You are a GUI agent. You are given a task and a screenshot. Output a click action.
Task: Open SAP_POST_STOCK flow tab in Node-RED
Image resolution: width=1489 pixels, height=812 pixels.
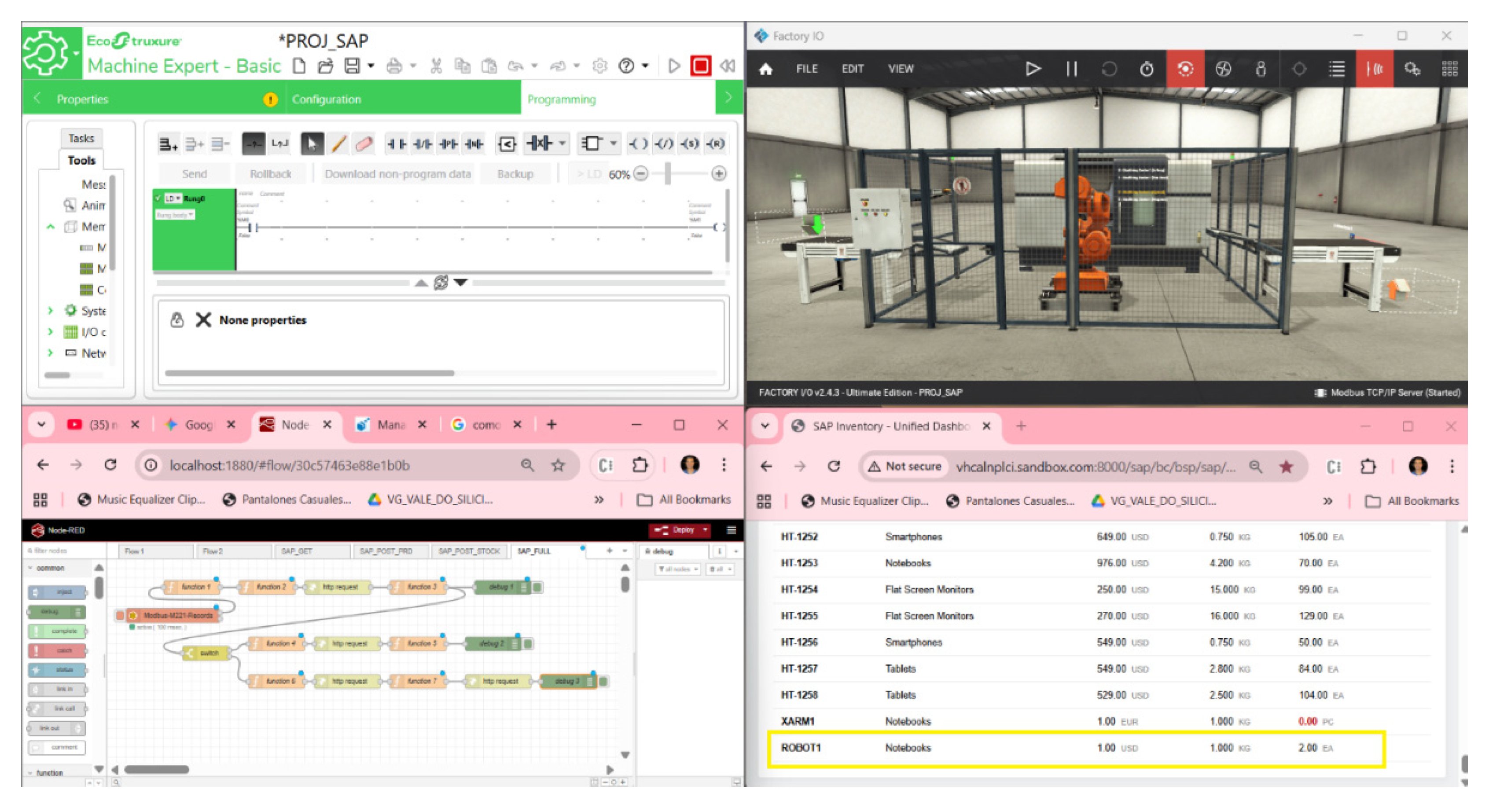tap(469, 551)
